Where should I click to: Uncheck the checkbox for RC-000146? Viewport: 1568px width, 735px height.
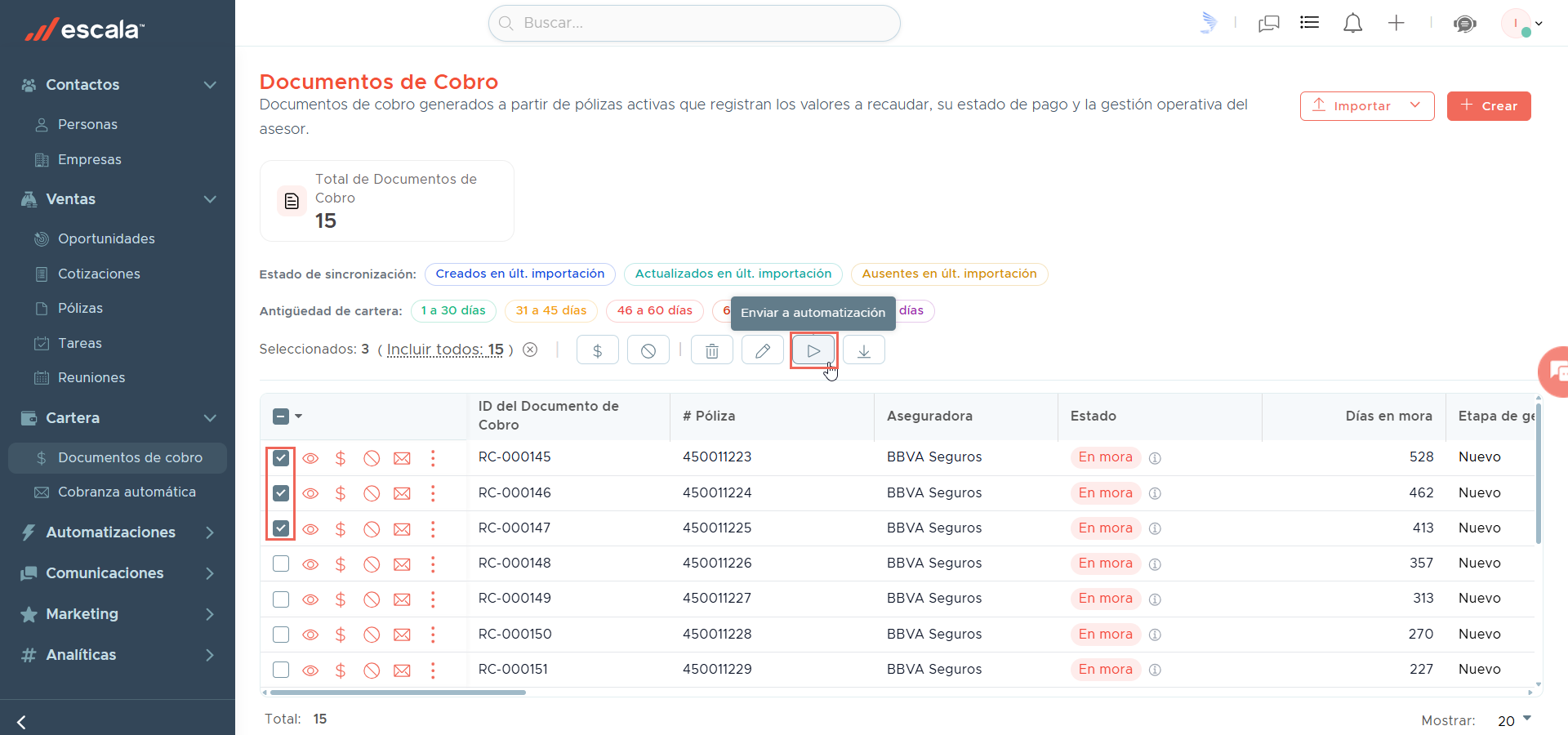point(281,493)
